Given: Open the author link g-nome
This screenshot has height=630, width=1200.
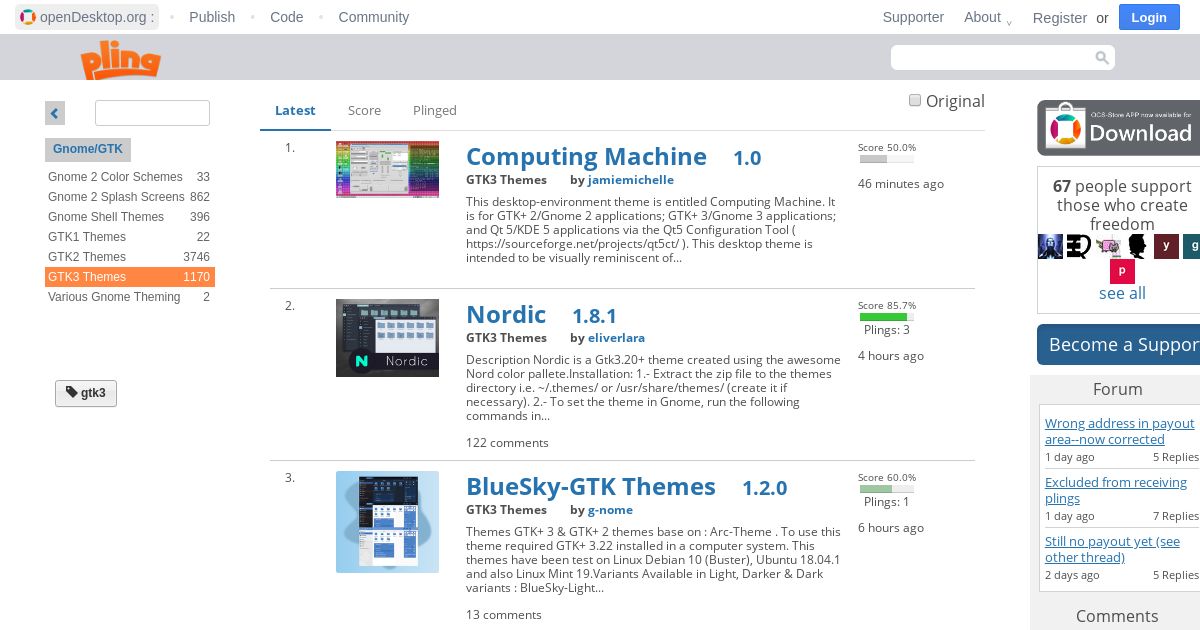Looking at the screenshot, I should point(610,510).
